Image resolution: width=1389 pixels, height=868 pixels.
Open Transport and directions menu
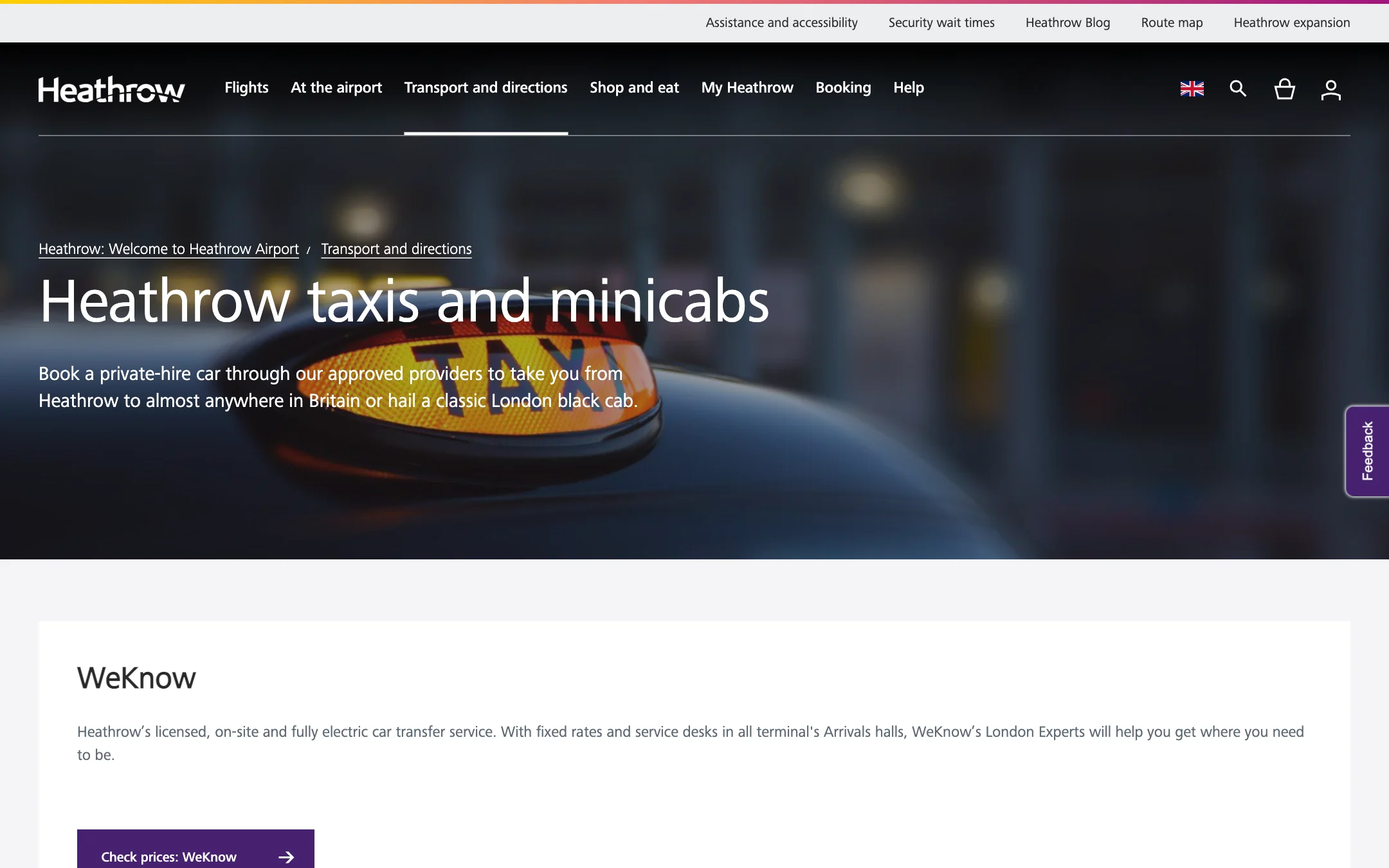486,87
